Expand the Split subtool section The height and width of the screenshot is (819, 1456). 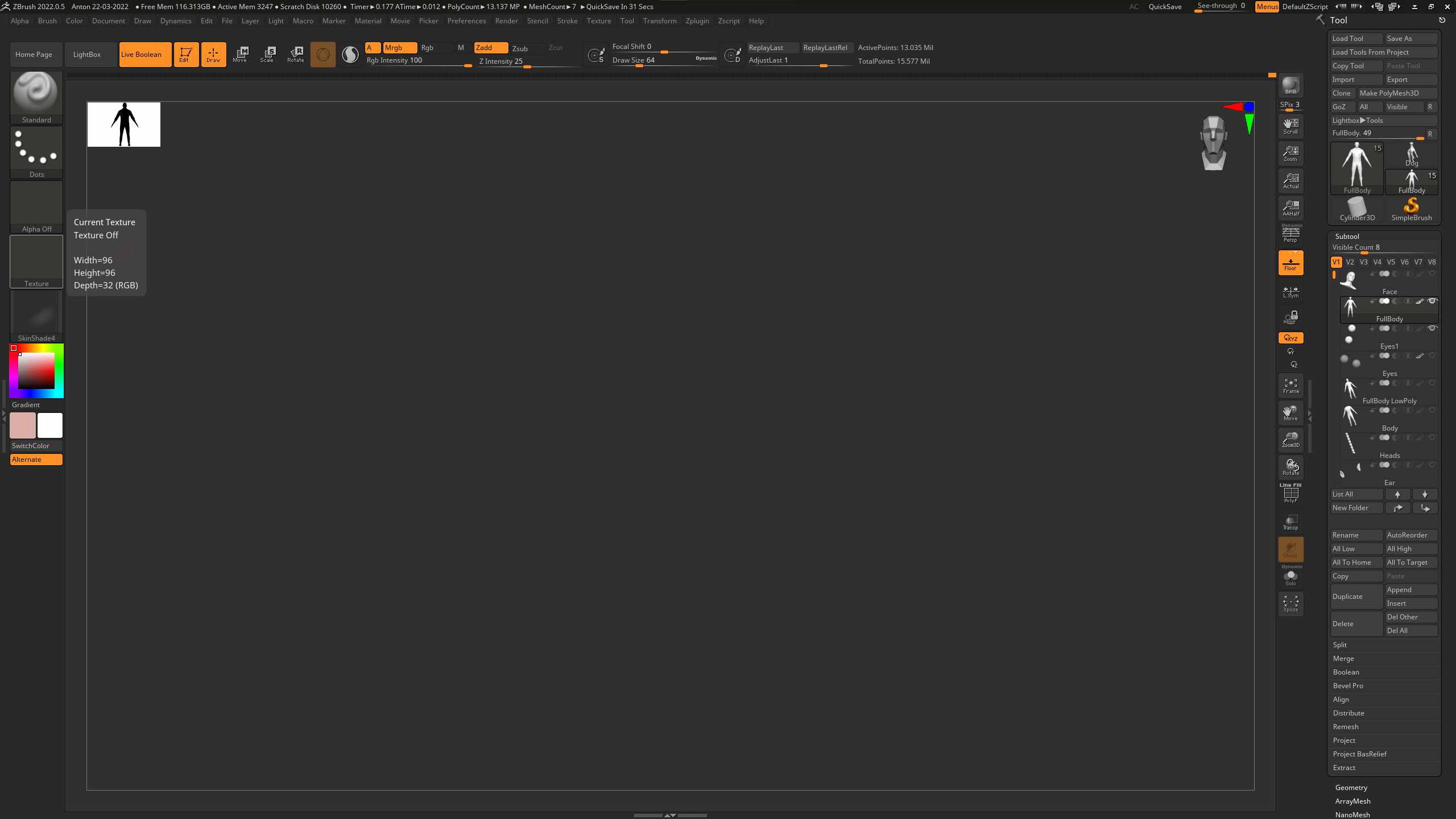(x=1339, y=645)
